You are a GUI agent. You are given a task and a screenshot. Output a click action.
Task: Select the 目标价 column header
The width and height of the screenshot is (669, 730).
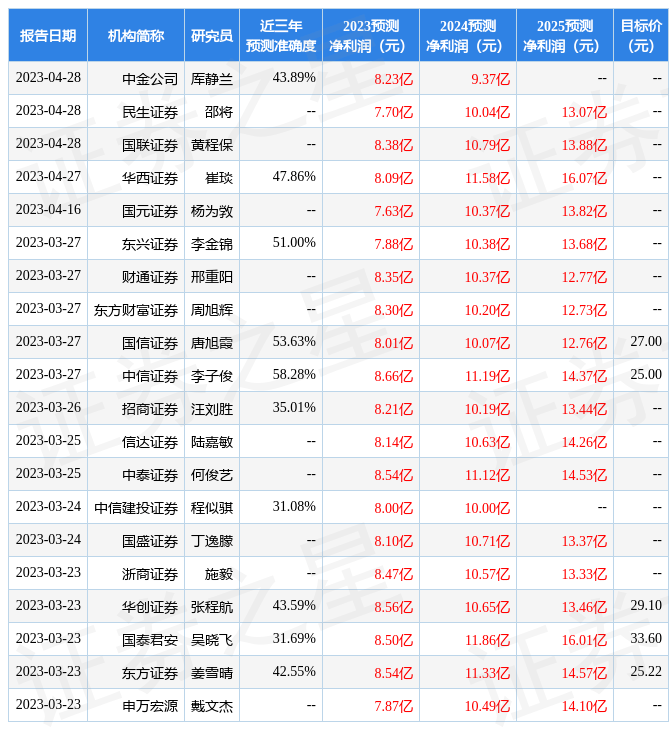640,35
